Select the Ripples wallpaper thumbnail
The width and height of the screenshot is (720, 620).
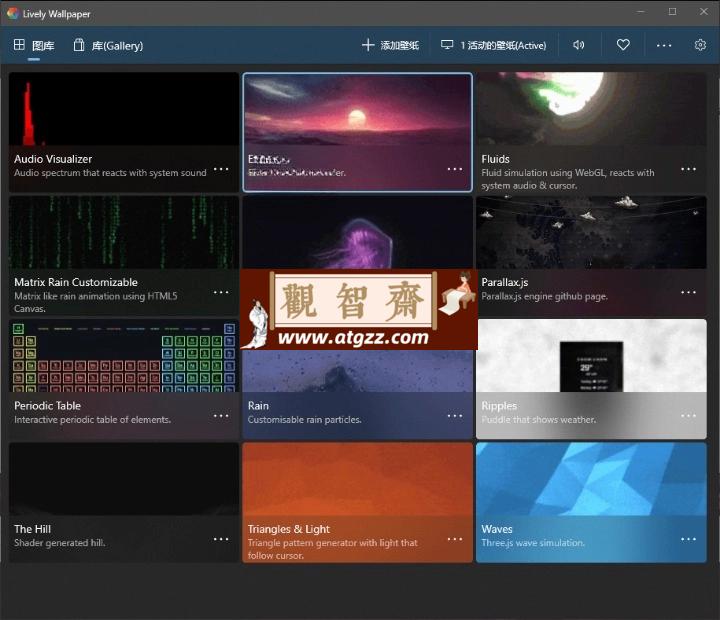(591, 356)
